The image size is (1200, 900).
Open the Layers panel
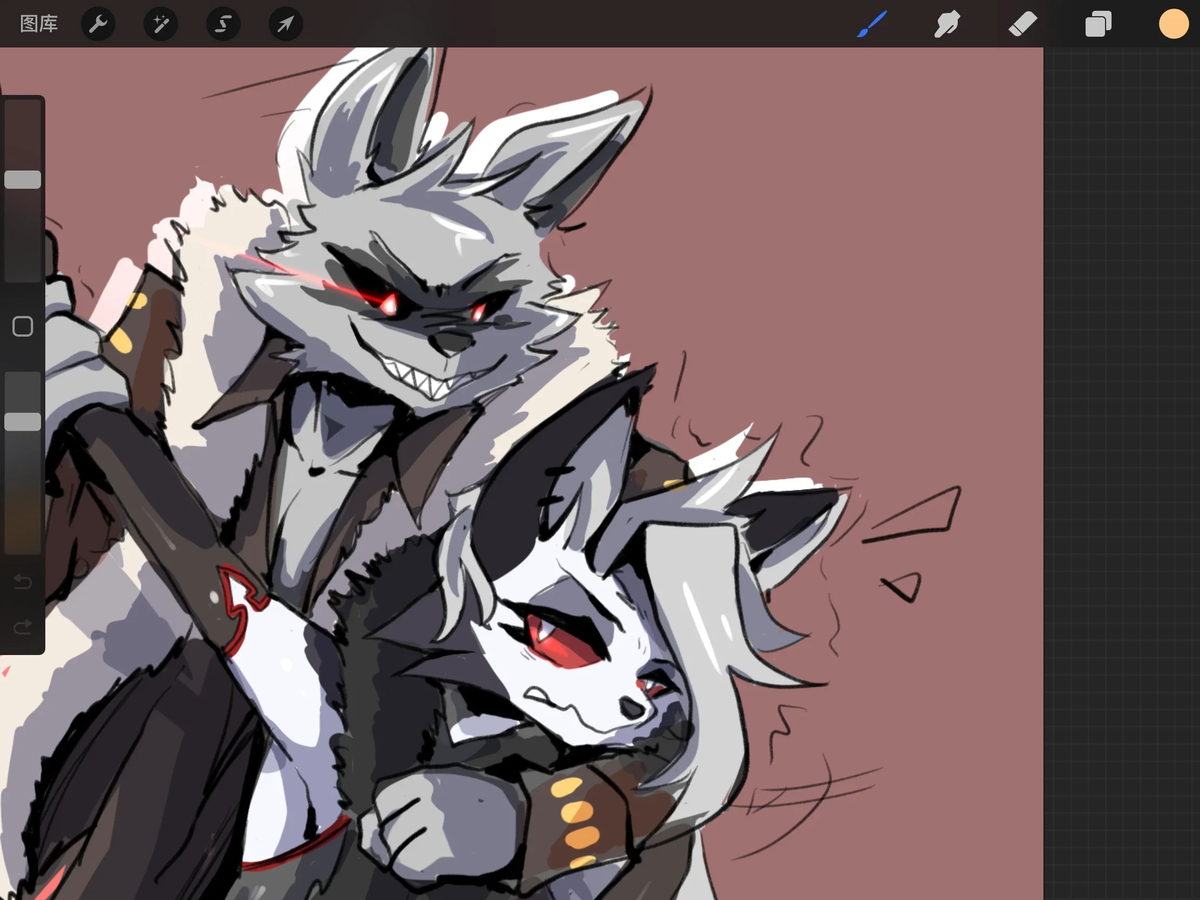click(1098, 24)
